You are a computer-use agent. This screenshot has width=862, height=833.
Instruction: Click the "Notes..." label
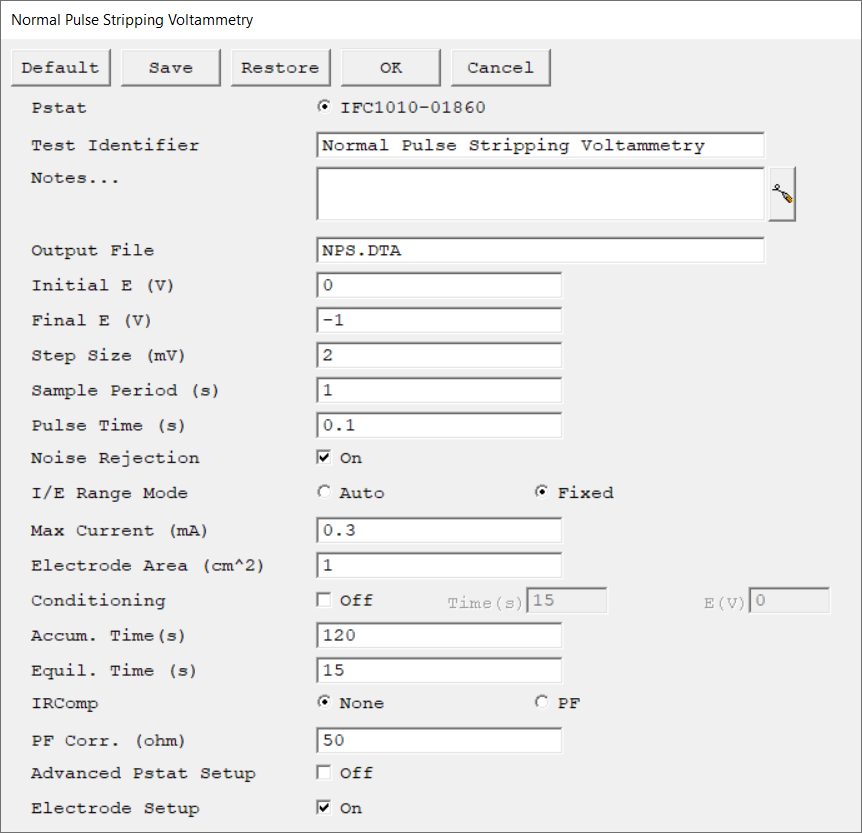(x=75, y=178)
